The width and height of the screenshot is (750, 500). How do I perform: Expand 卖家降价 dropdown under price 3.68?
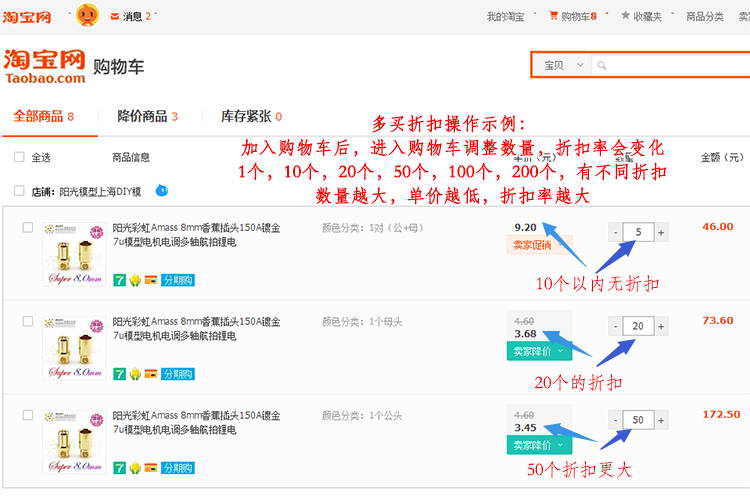539,352
